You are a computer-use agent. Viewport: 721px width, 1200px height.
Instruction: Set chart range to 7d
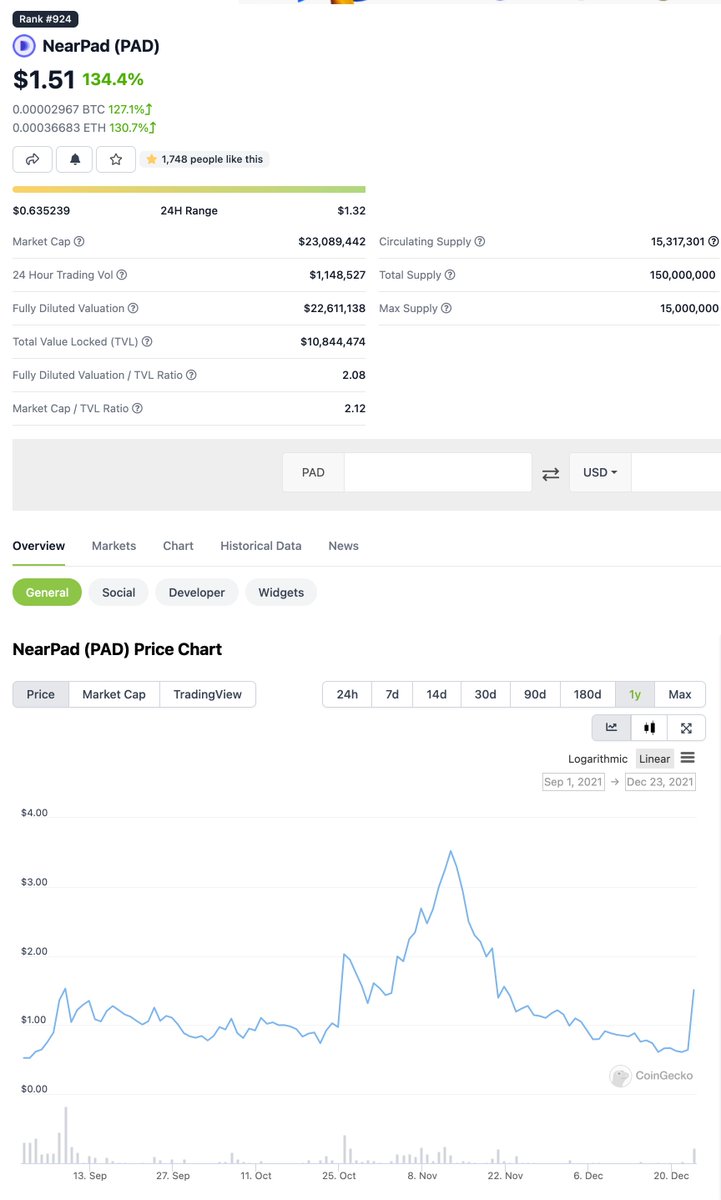(x=392, y=694)
